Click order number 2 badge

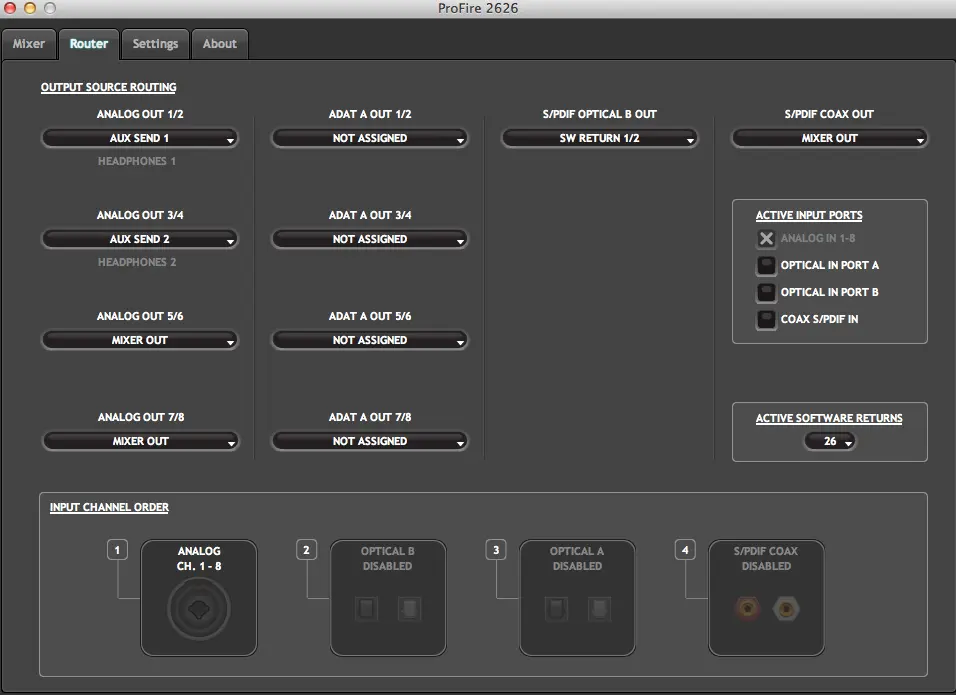306,550
